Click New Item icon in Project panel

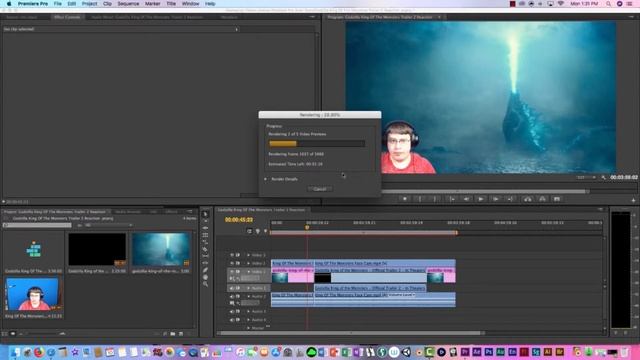[181, 334]
